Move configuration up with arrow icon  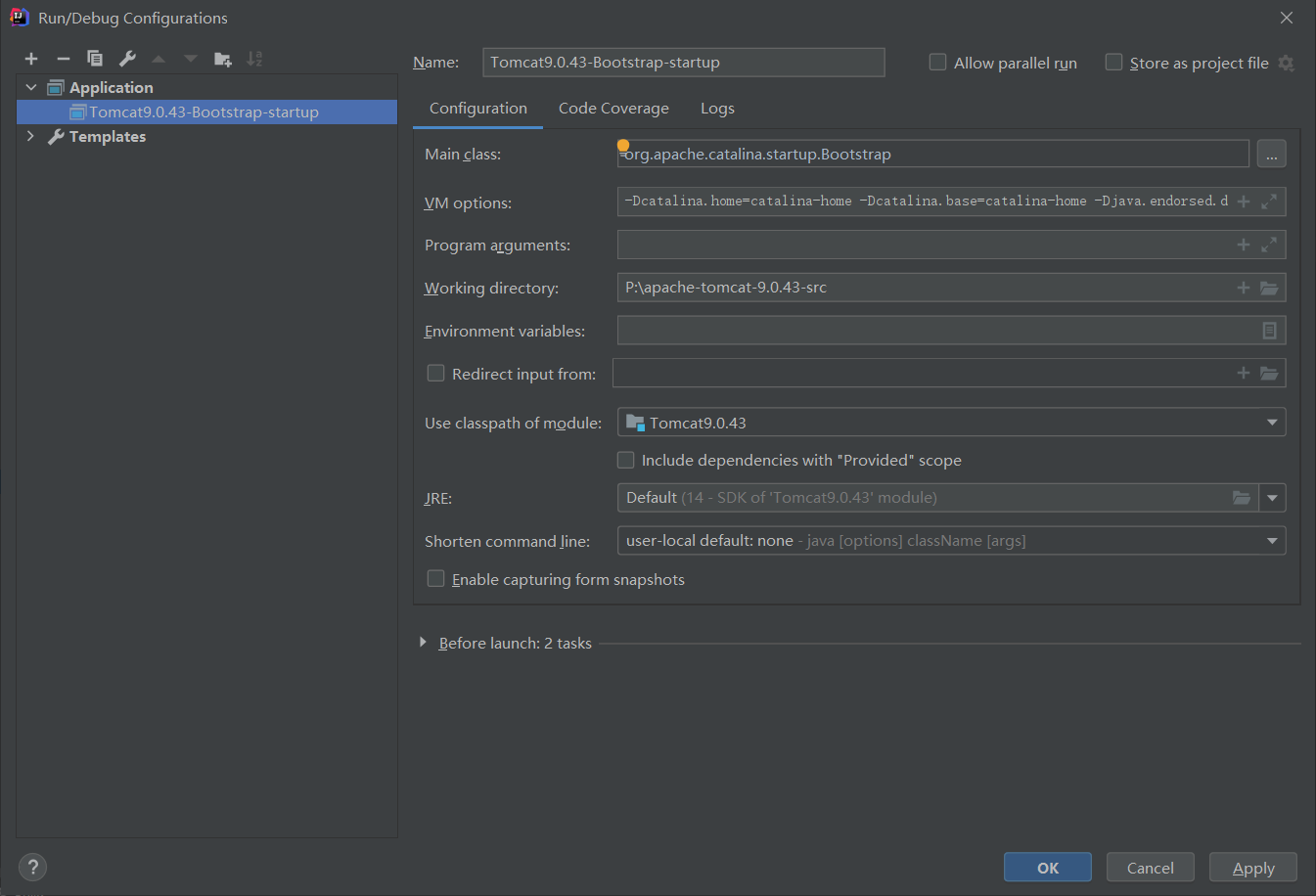pyautogui.click(x=159, y=59)
